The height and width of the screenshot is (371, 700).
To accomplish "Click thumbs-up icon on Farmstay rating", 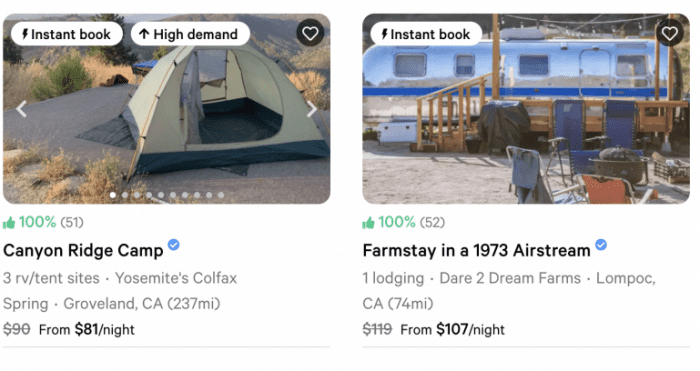I will tap(368, 222).
